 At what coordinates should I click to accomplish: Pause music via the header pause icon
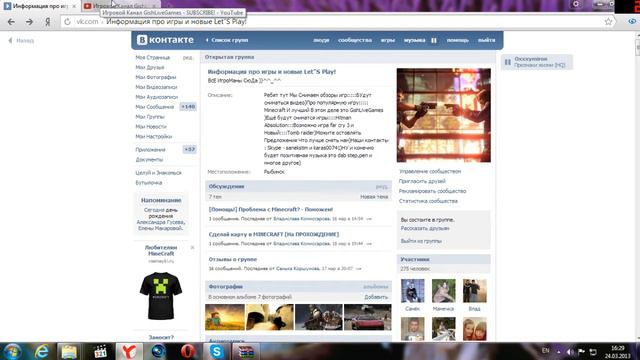(434, 40)
